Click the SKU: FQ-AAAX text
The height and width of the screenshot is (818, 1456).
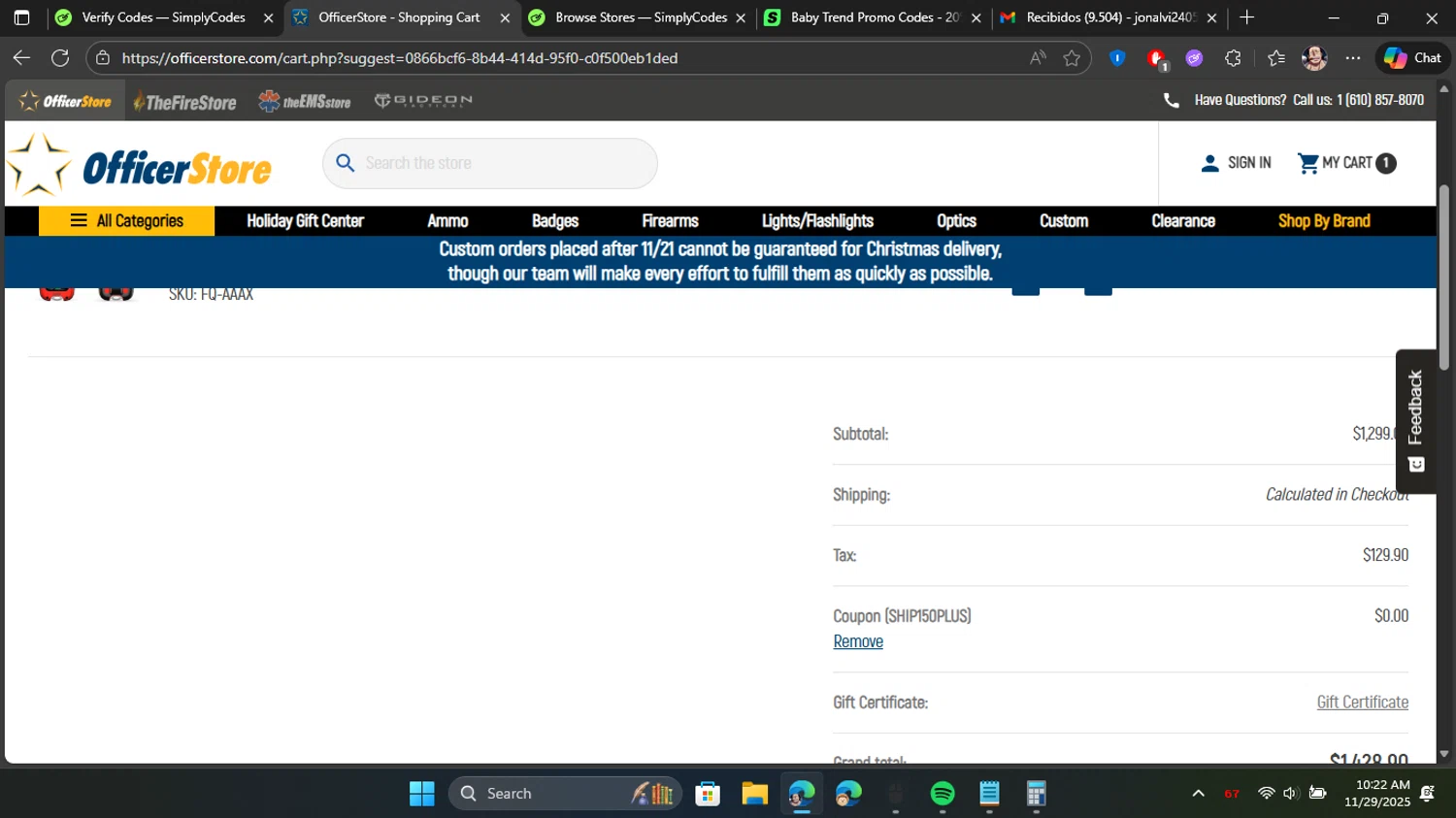click(x=211, y=294)
